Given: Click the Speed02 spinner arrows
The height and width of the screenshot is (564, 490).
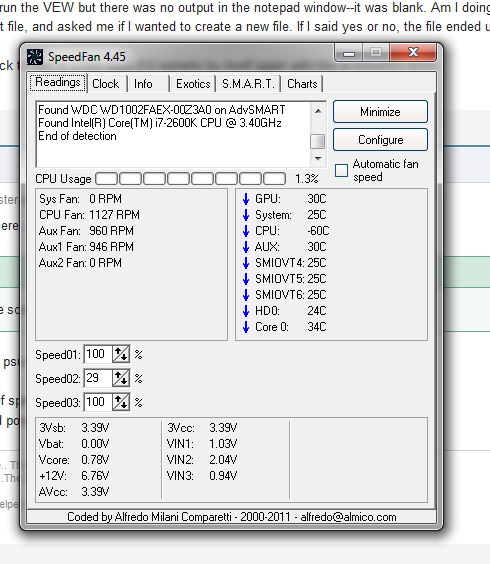Looking at the screenshot, I should click(121, 378).
